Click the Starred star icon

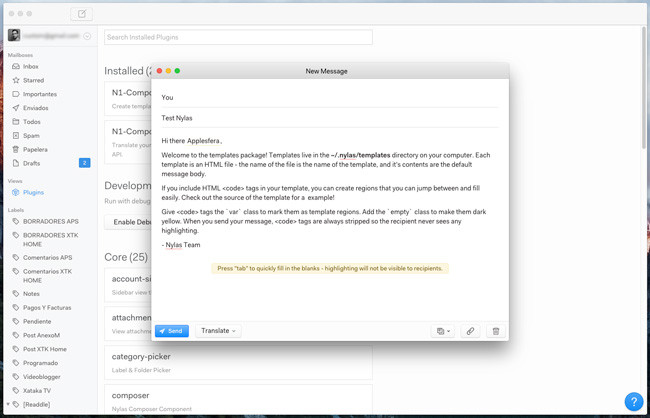(16, 80)
